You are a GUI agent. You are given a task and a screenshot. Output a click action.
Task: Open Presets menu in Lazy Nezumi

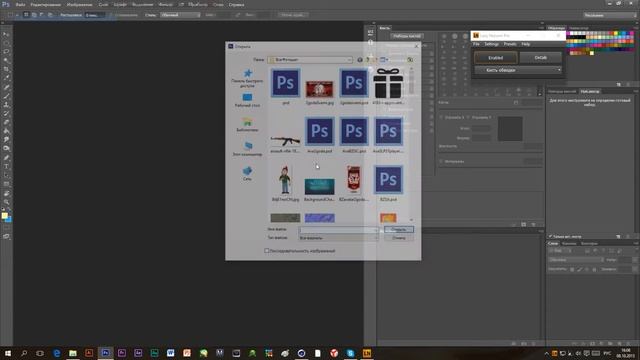(510, 44)
